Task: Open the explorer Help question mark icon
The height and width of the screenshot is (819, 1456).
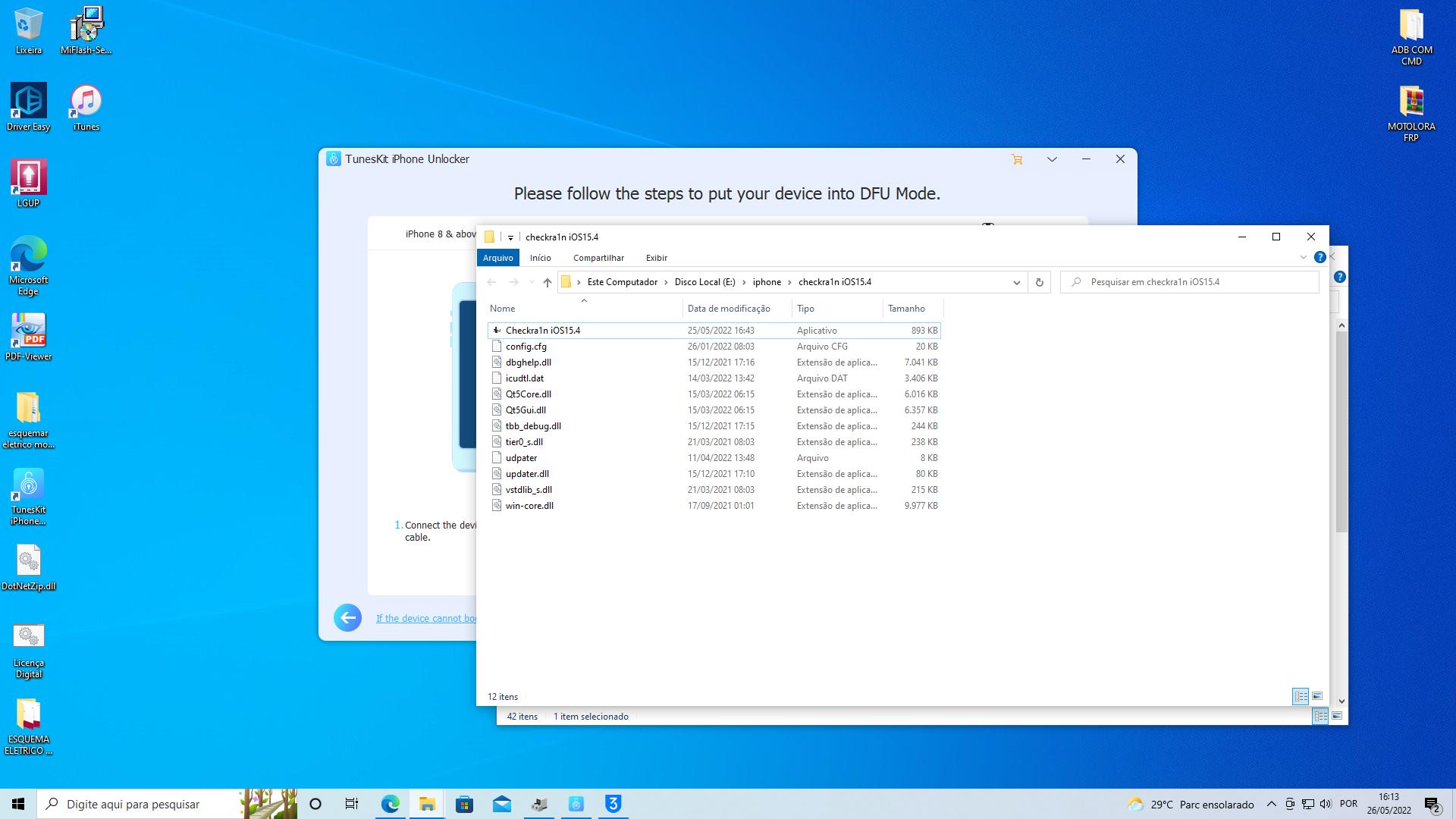Action: tap(1319, 258)
